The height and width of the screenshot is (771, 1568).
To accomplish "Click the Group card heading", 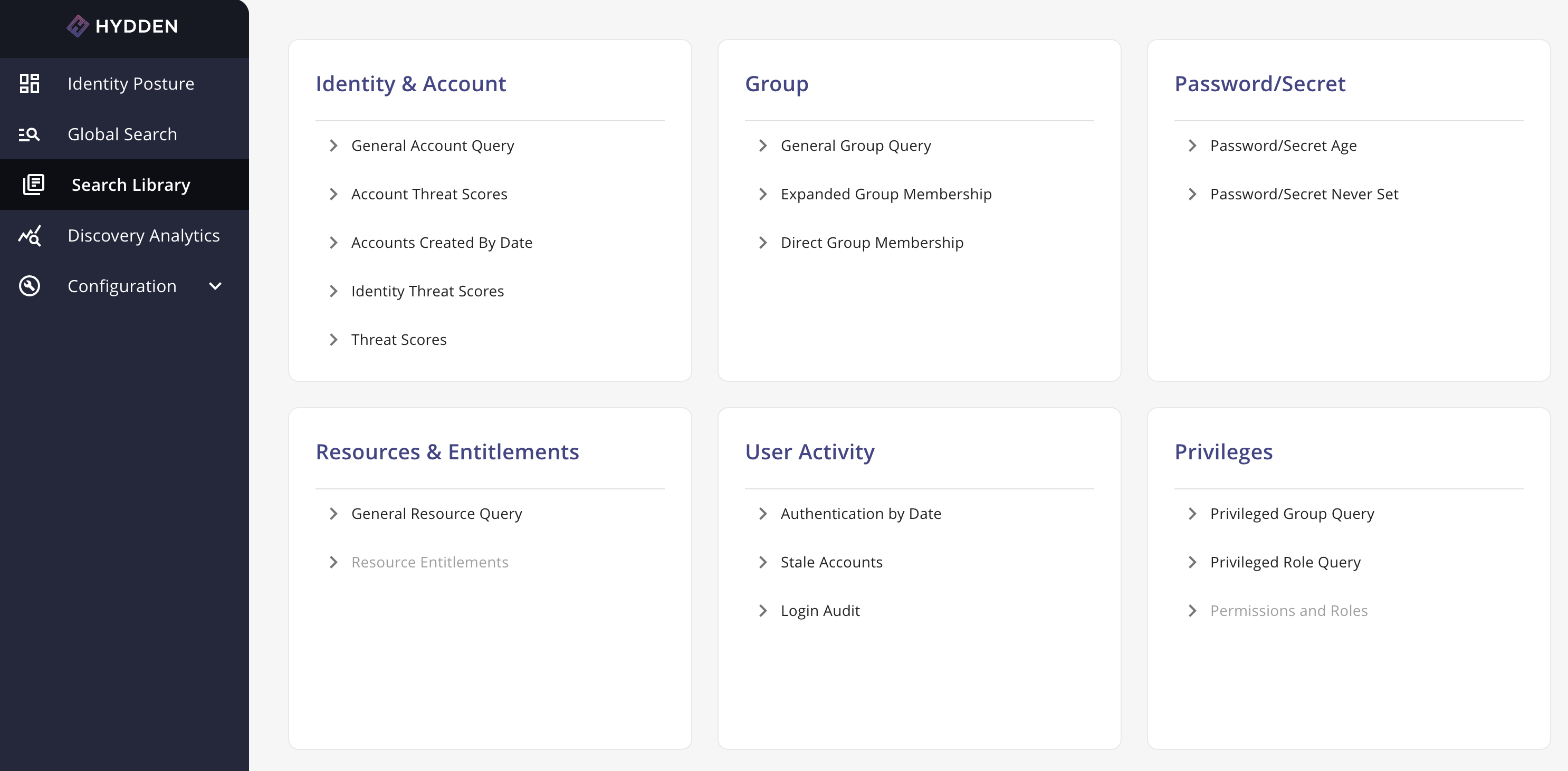I will point(777,83).
